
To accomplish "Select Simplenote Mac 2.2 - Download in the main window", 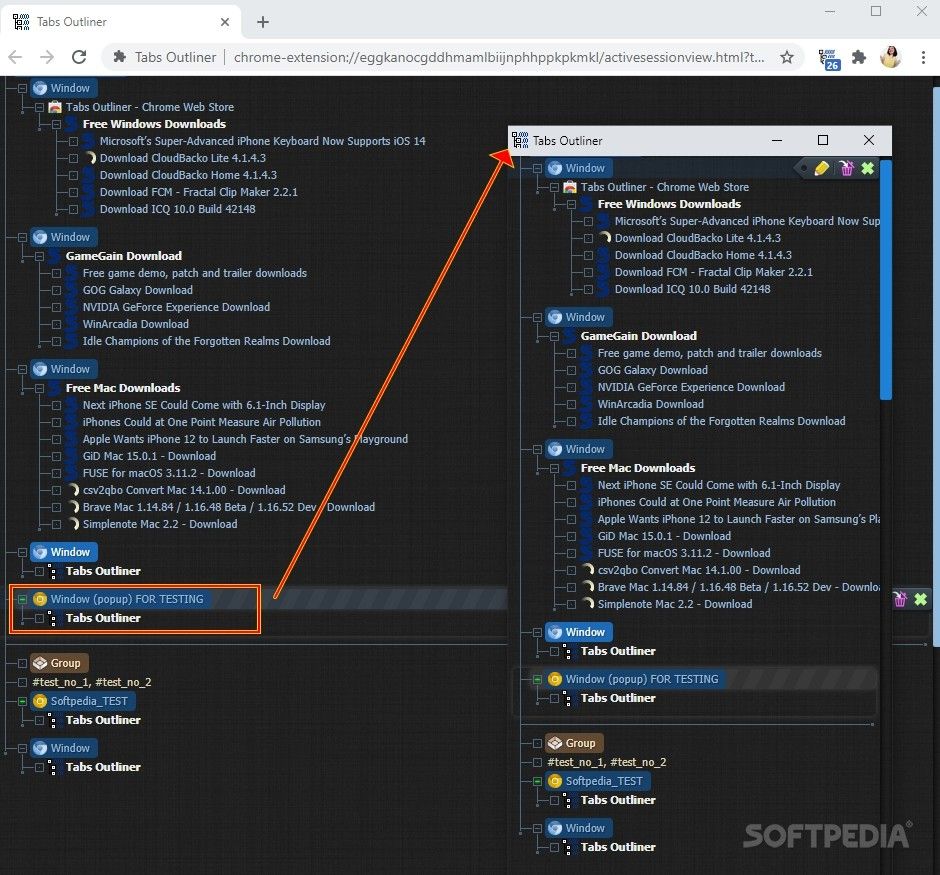I will [x=160, y=524].
